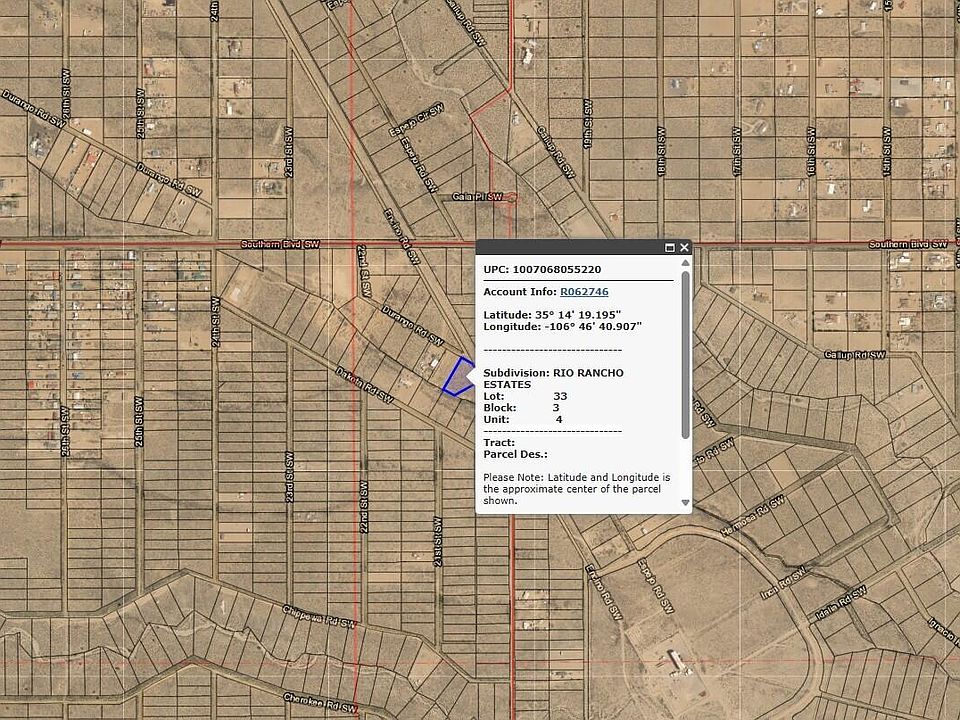This screenshot has width=960, height=720.
Task: Click Espejo Cir SW street label
Action: tap(416, 119)
